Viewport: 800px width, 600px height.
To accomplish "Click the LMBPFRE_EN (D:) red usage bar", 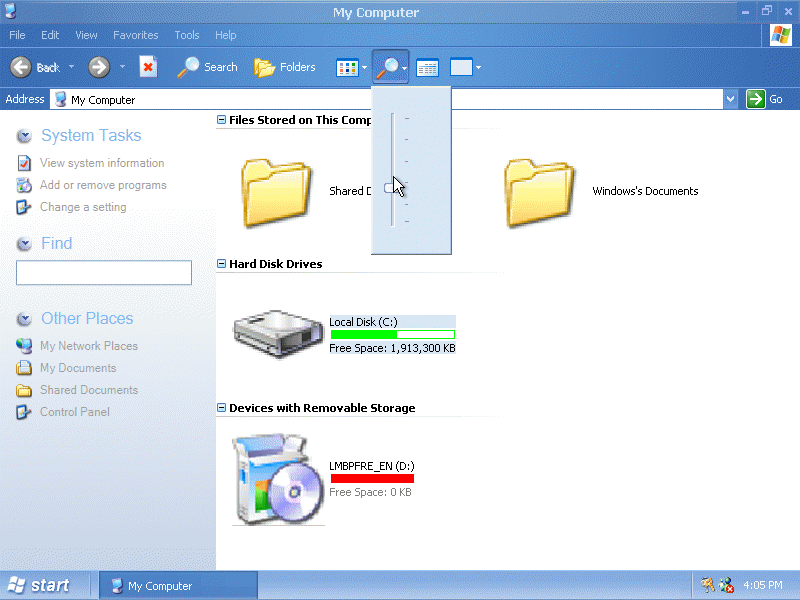I will (372, 479).
